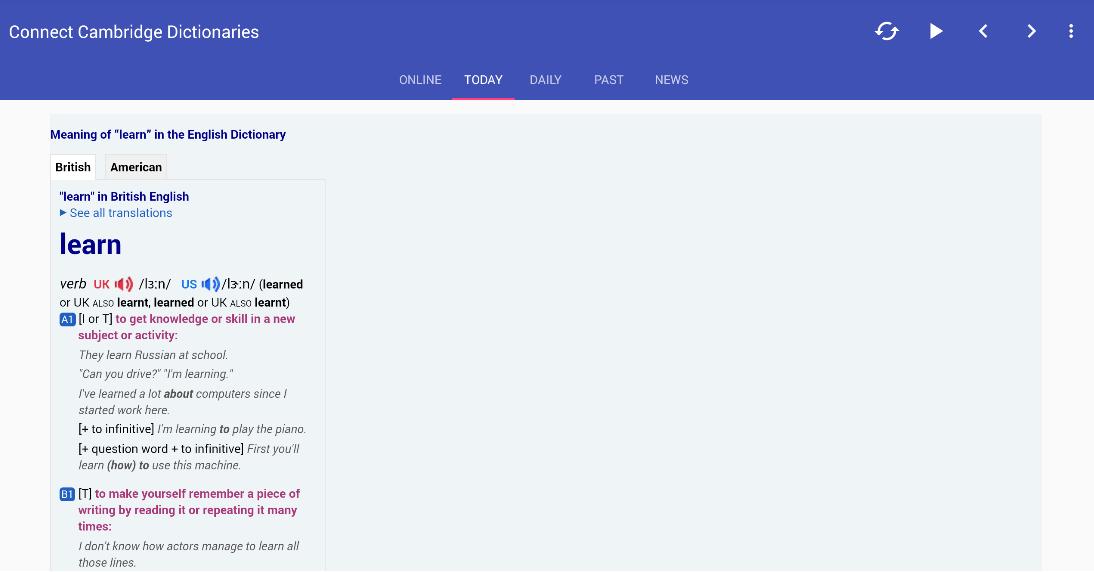Viewport: 1094px width, 572px height.
Task: Click definition "to make yourself remember"
Action: coord(189,510)
